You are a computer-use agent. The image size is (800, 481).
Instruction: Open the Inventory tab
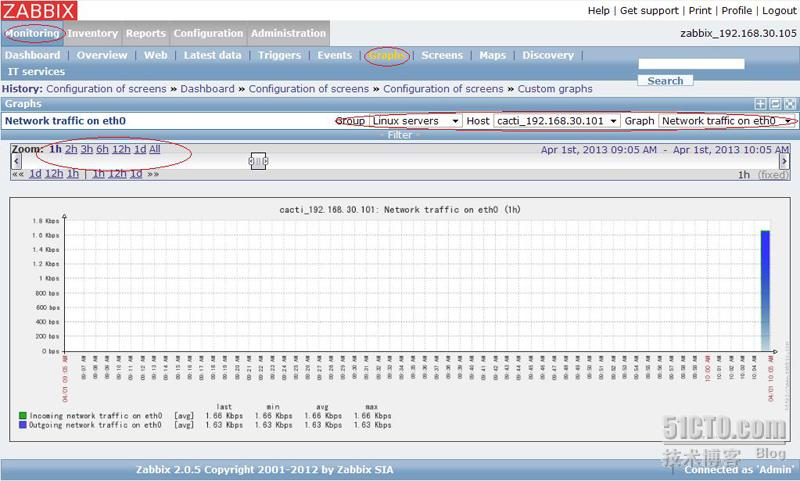tap(92, 33)
